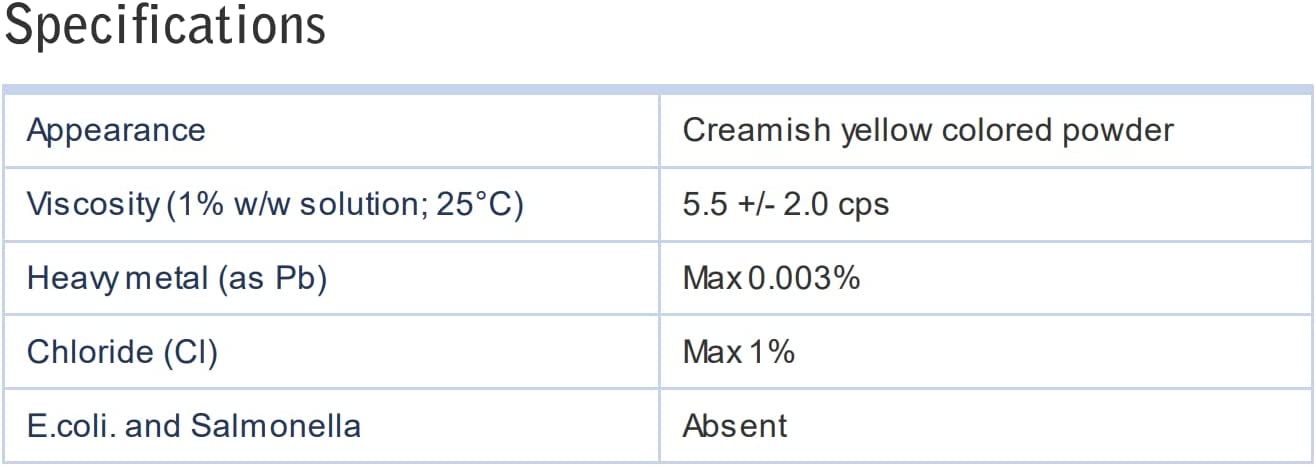Select the 'Max 1%' value cell
Viewport: 1316px width, 466px height.
739,352
